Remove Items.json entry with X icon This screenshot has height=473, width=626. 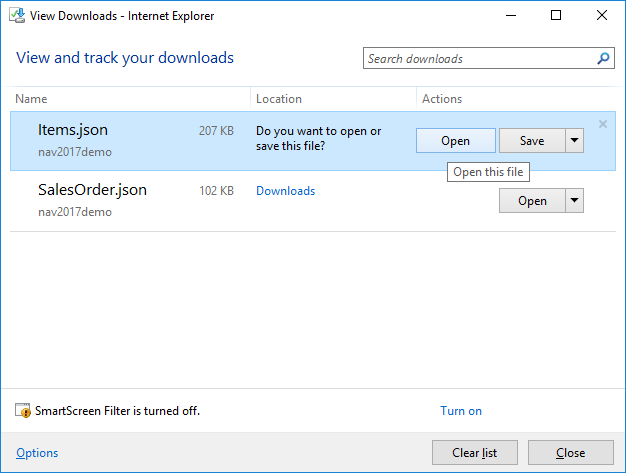(x=603, y=124)
